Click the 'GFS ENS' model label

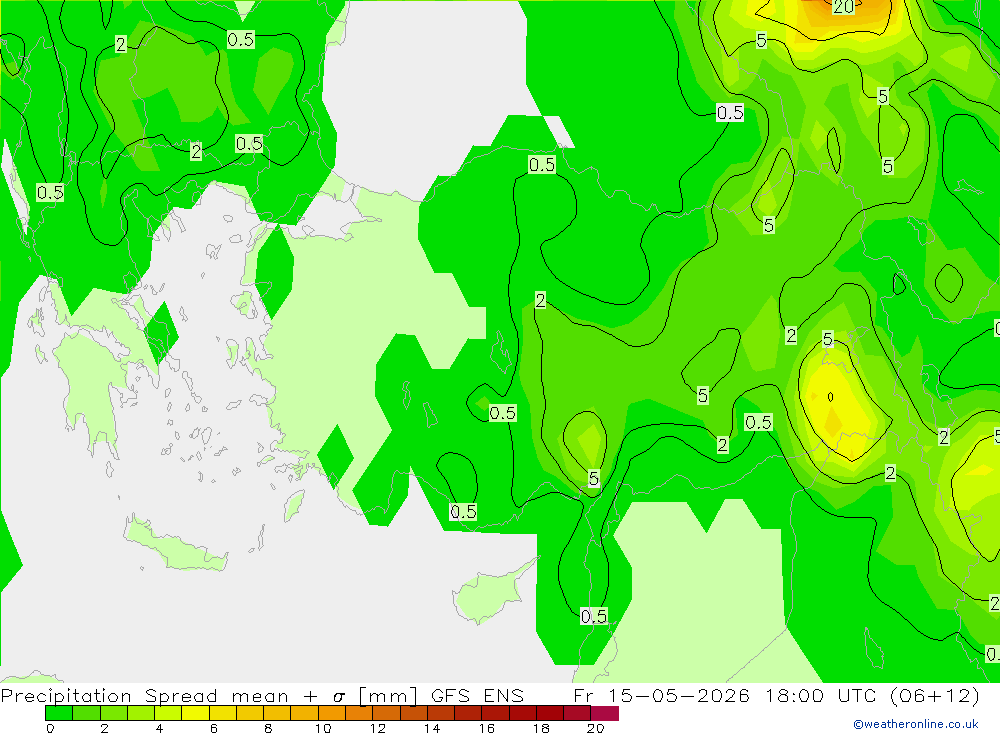coord(477,695)
